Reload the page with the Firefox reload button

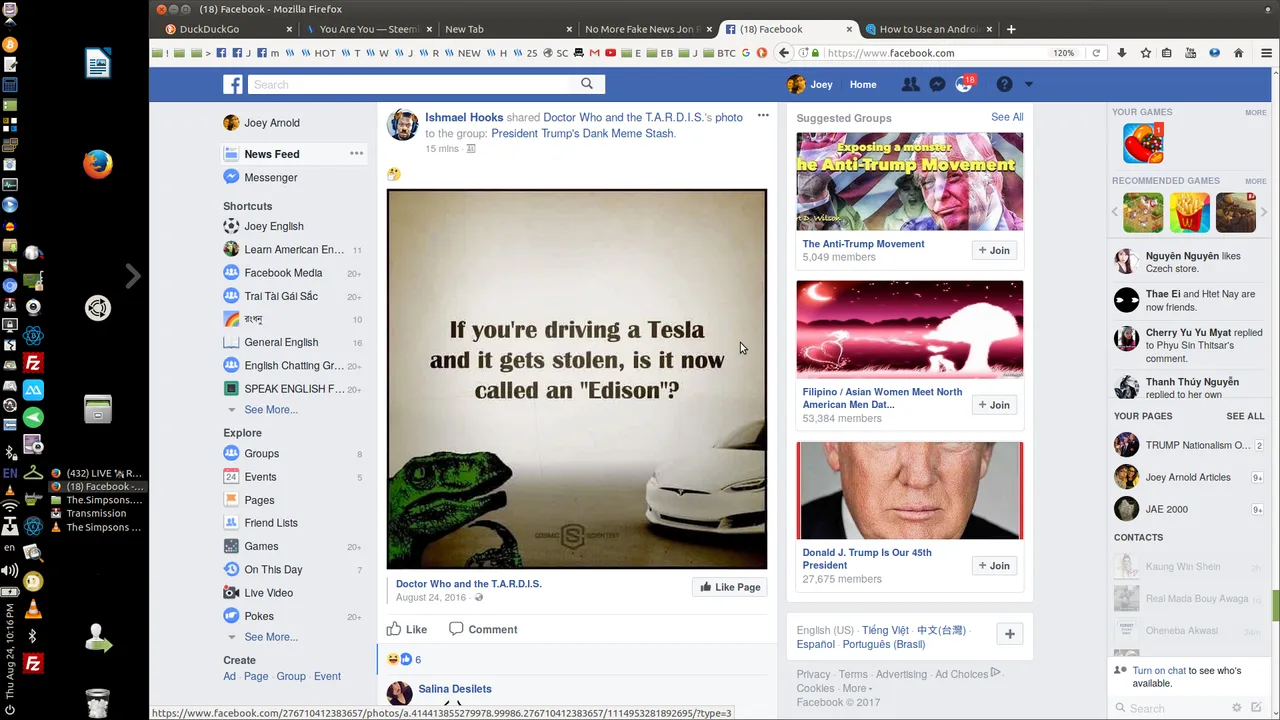pyautogui.click(x=1096, y=53)
